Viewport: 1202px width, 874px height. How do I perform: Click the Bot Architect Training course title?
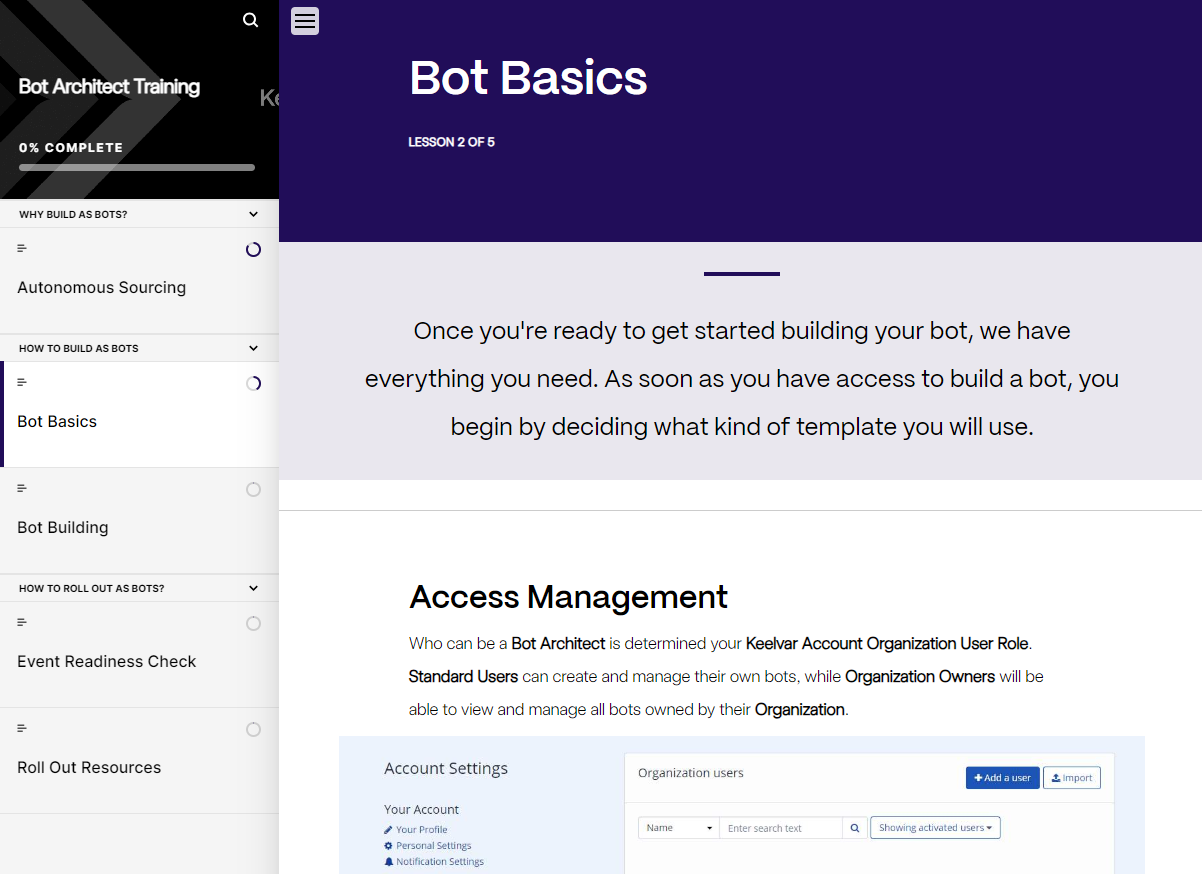pyautogui.click(x=109, y=87)
